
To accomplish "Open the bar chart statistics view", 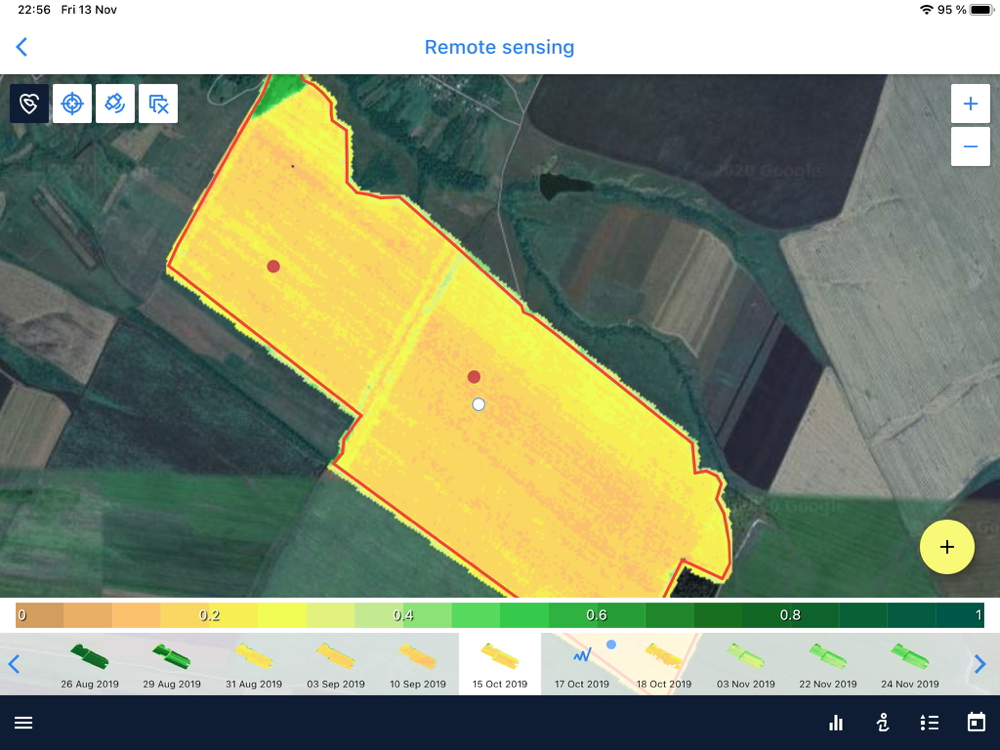I will click(835, 723).
